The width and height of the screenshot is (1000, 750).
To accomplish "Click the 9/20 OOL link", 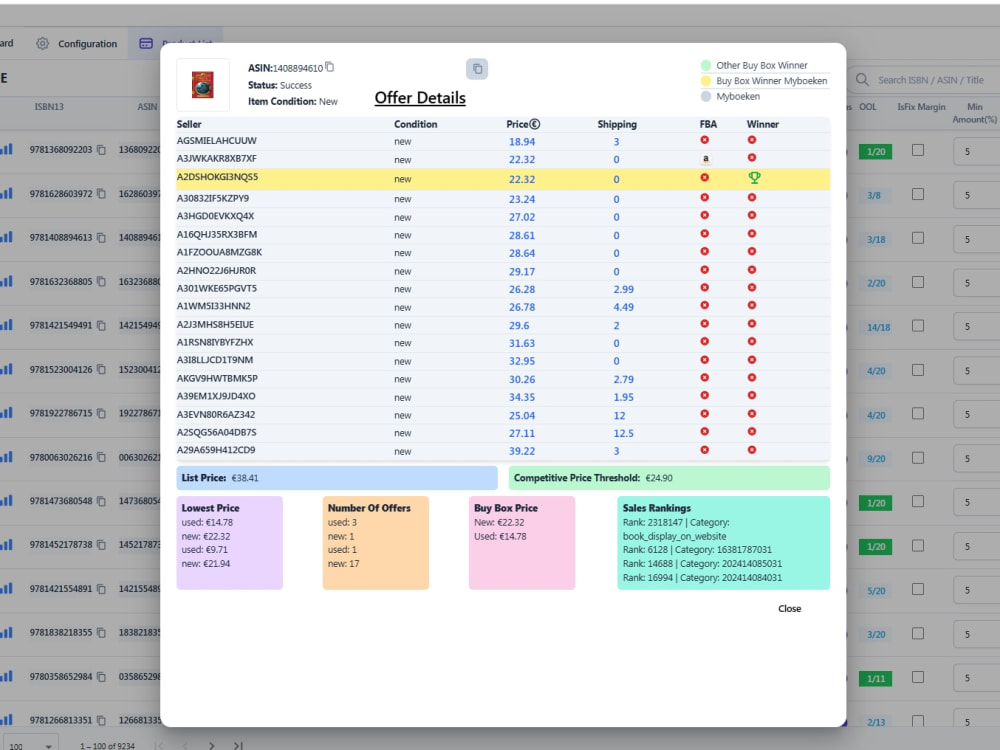I will [x=876, y=459].
